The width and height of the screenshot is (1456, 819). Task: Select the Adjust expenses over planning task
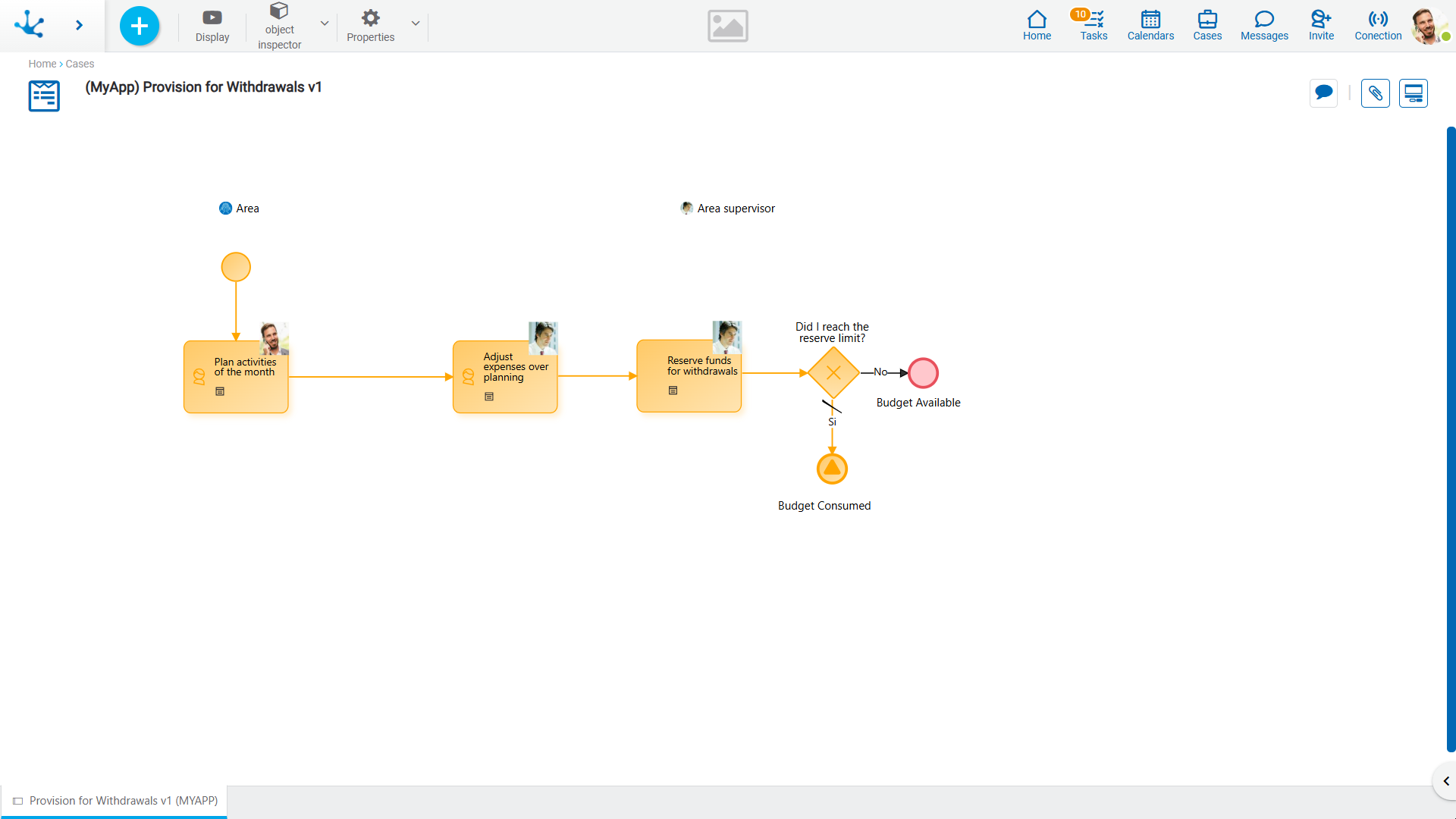pyautogui.click(x=505, y=377)
